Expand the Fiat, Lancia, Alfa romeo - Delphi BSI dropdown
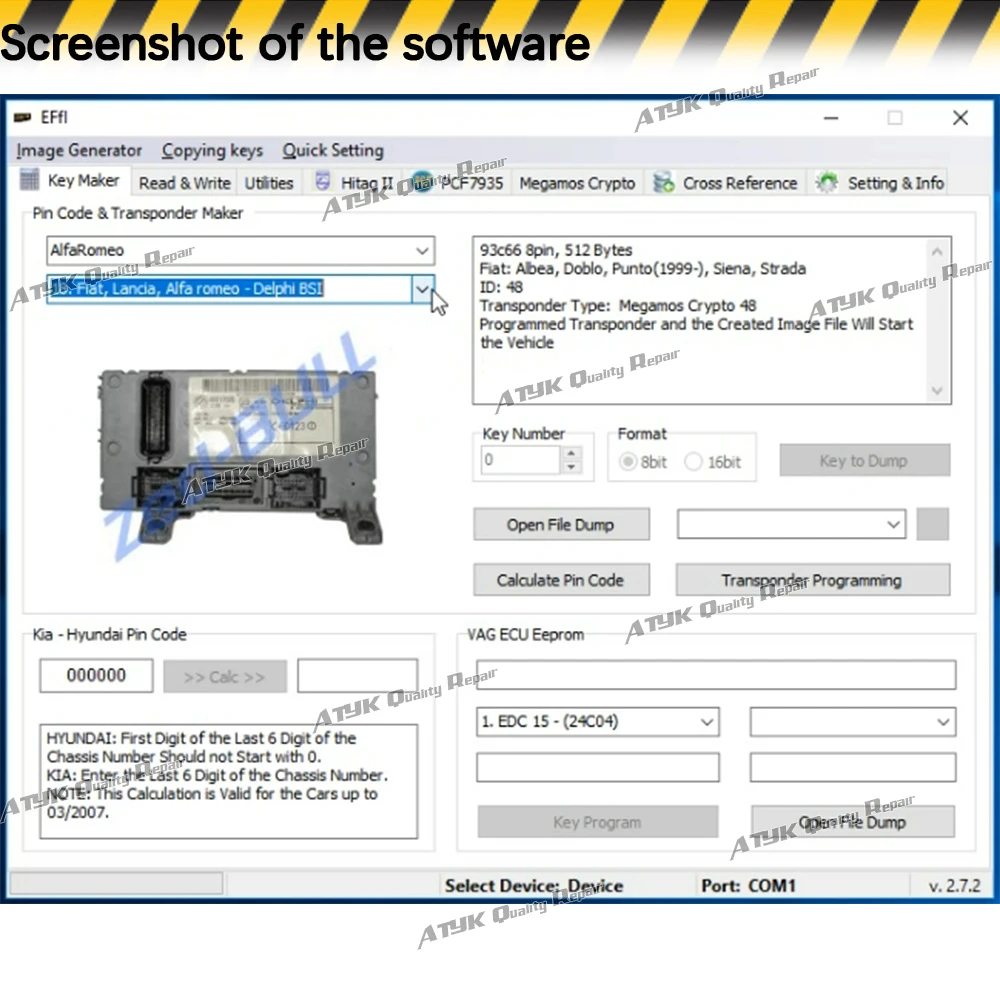The width and height of the screenshot is (1000, 1000). click(422, 289)
